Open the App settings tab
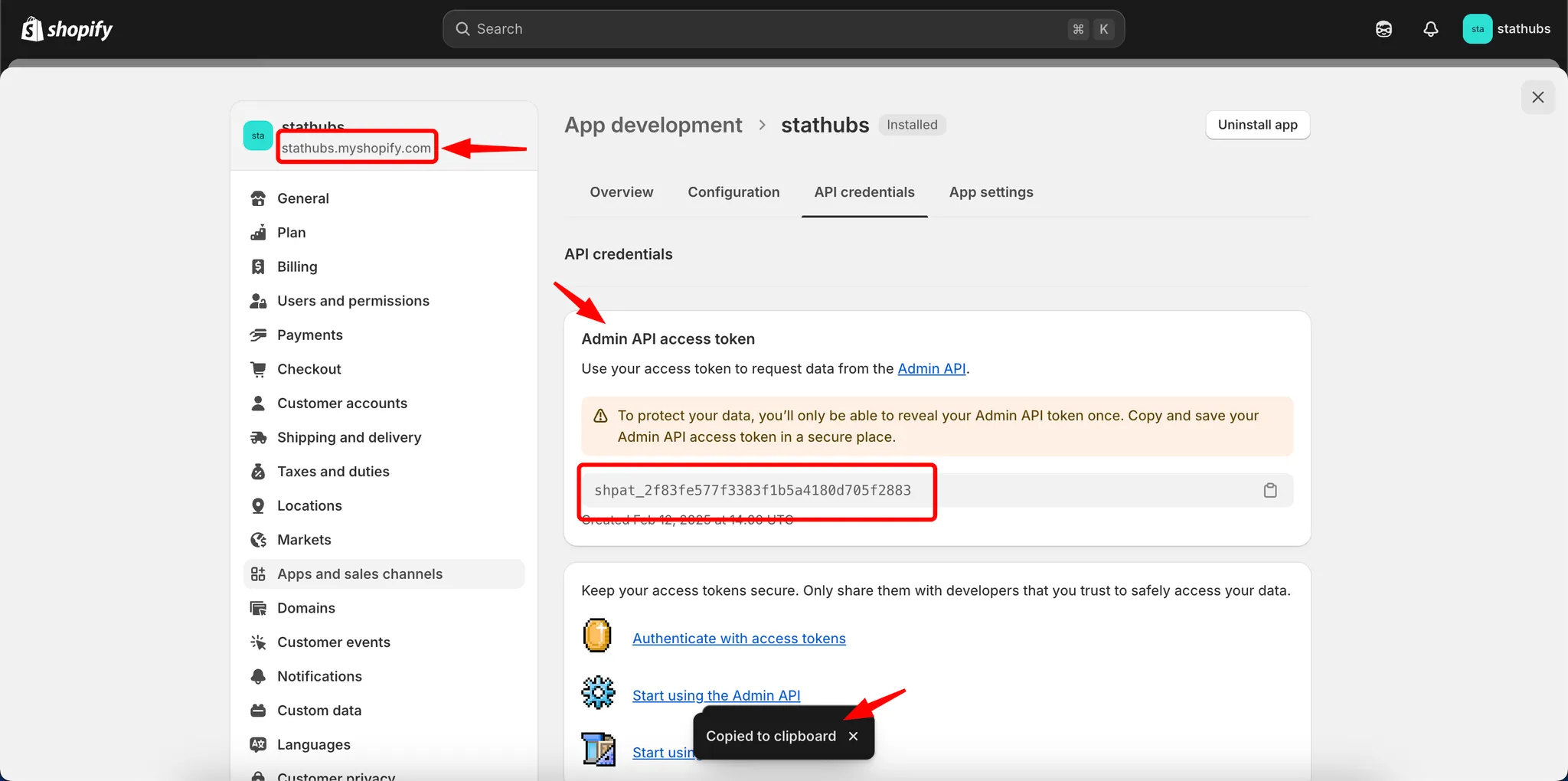The width and height of the screenshot is (1568, 781). click(991, 192)
